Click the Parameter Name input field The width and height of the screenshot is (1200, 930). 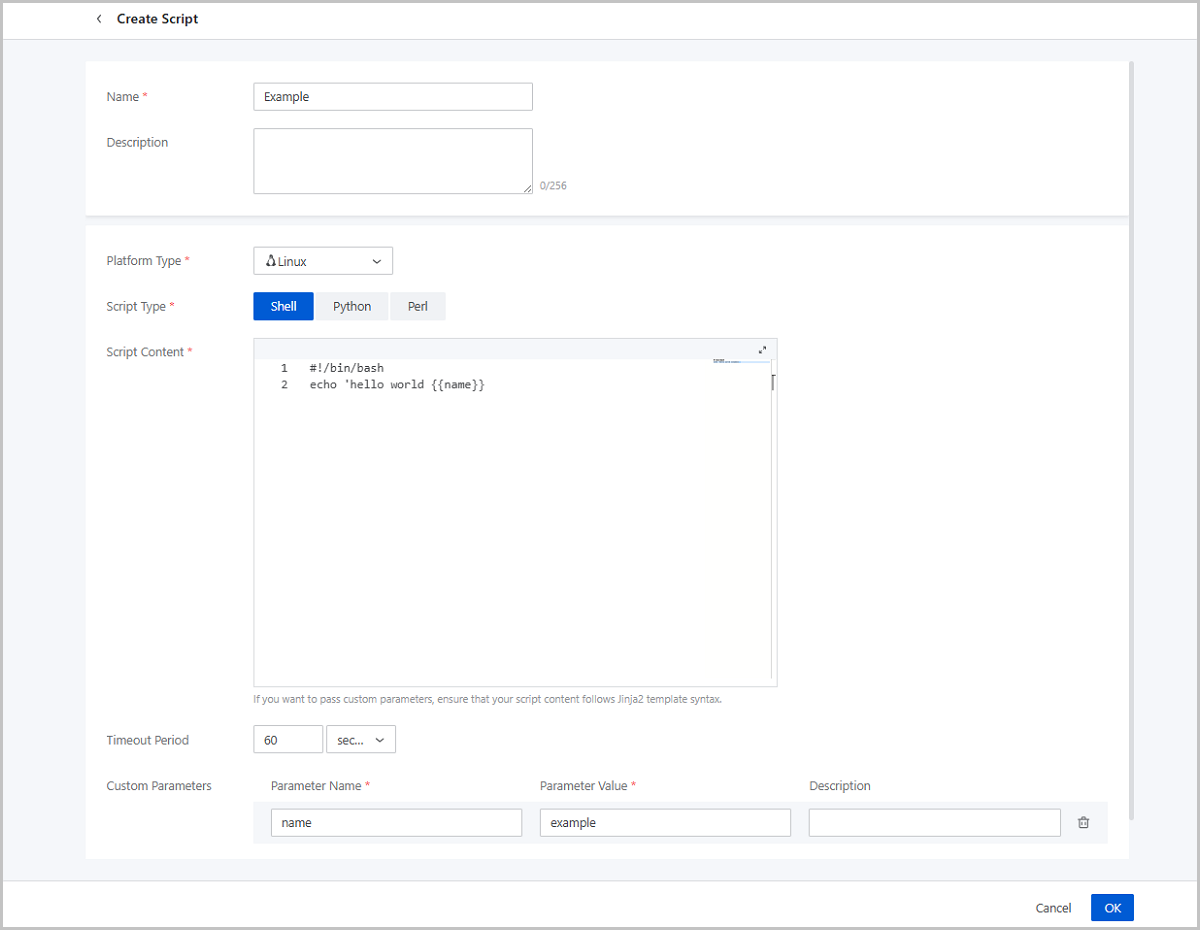pyautogui.click(x=396, y=822)
